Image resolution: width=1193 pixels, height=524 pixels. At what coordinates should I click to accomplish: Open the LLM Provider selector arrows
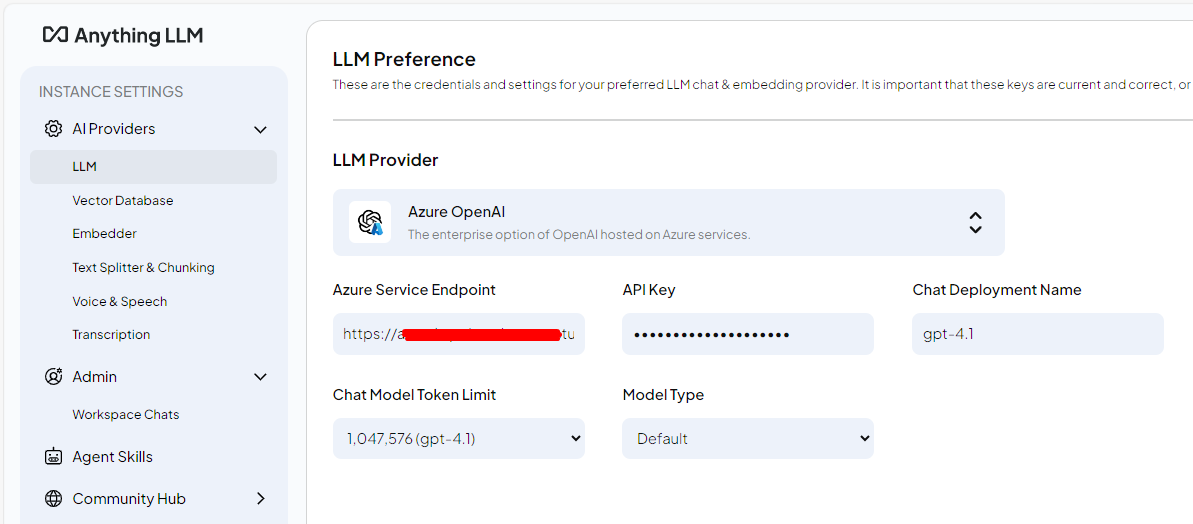[x=975, y=222]
